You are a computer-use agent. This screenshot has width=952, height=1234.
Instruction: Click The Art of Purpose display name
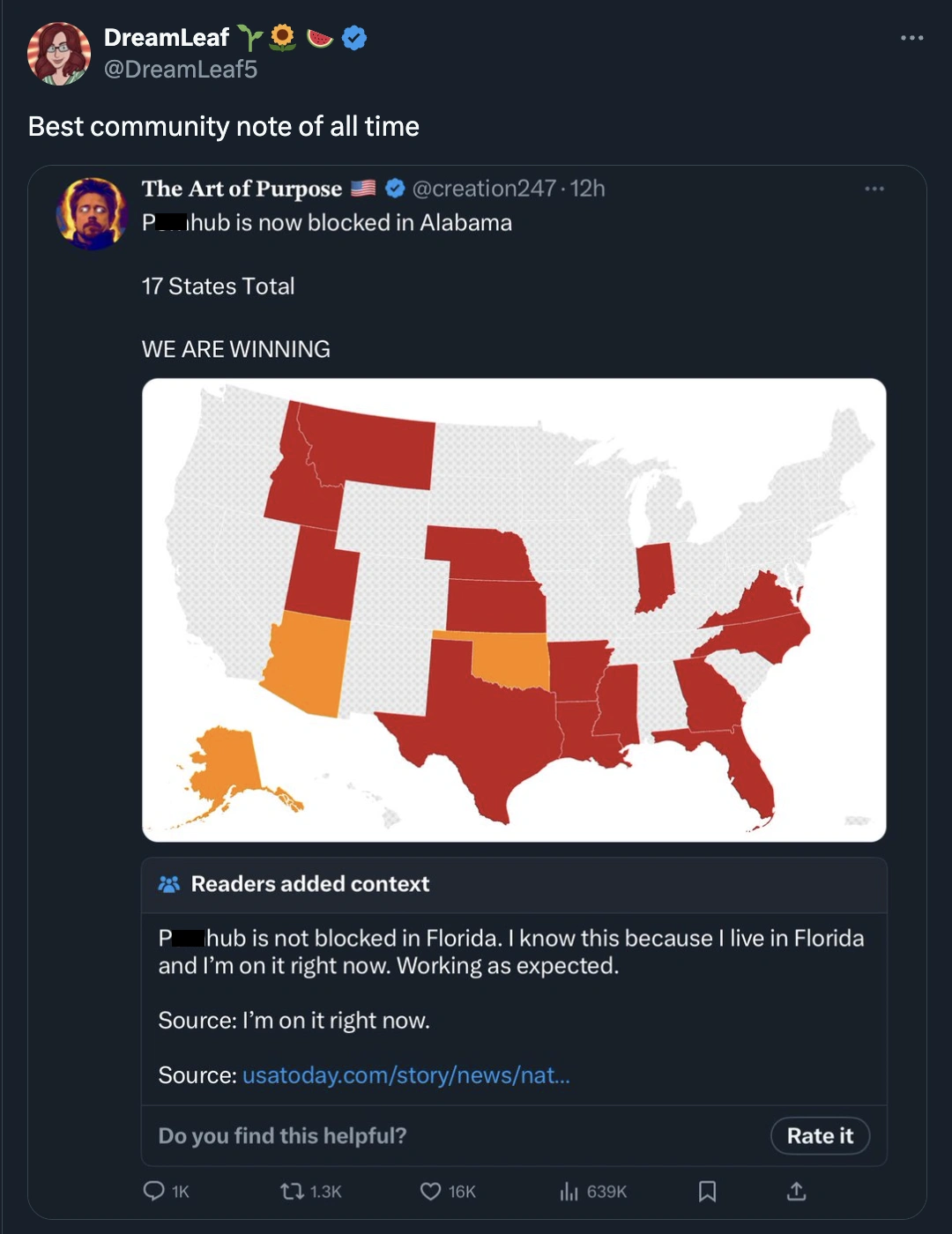point(242,189)
